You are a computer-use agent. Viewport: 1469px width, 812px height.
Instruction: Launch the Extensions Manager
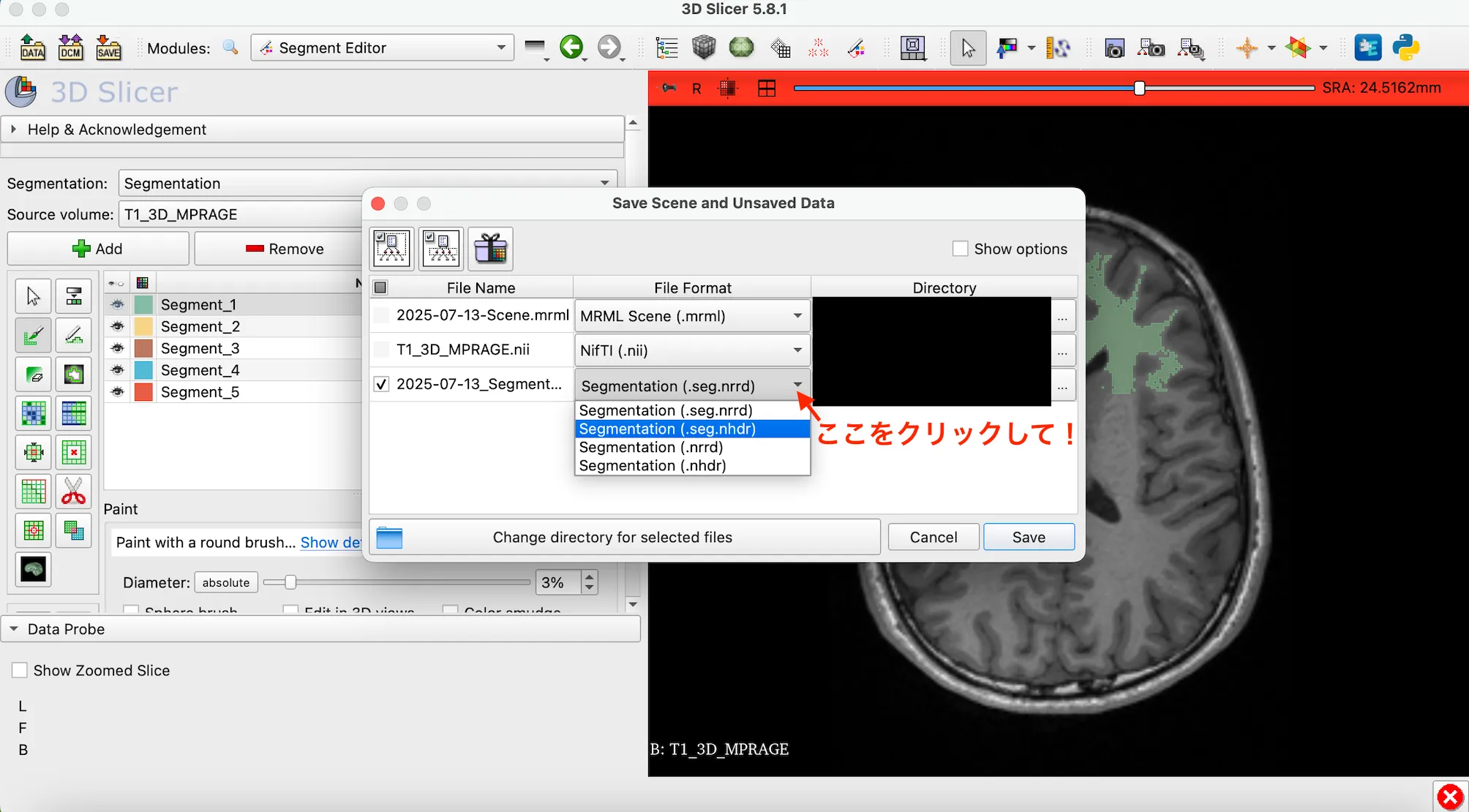[1368, 48]
